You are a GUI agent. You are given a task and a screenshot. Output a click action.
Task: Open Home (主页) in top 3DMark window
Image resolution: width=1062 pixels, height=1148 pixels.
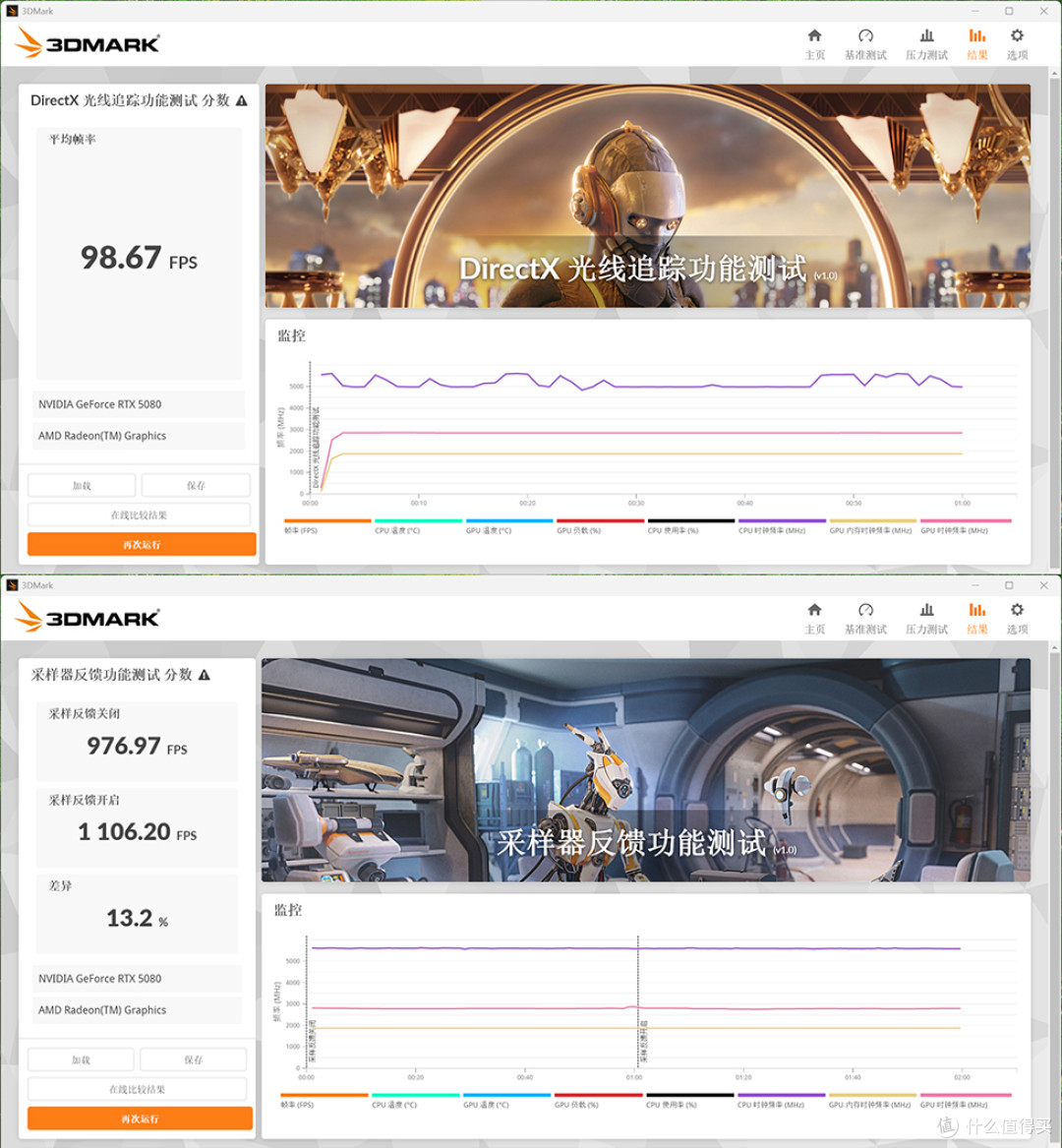[814, 44]
